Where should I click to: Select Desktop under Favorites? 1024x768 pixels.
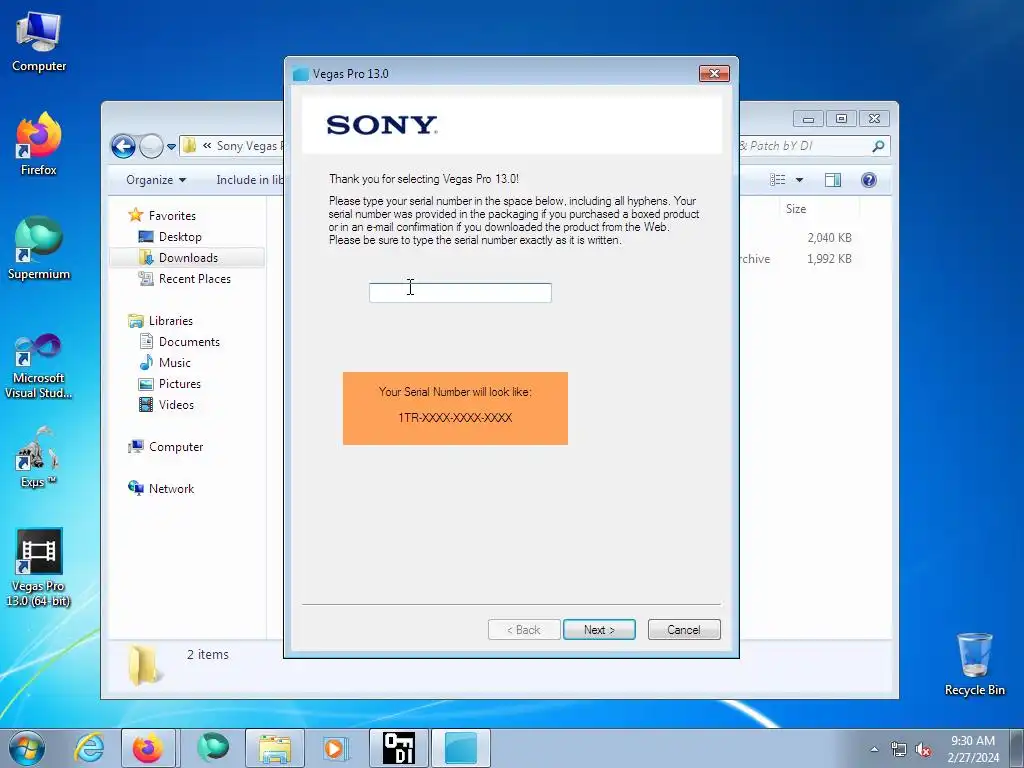click(x=180, y=236)
